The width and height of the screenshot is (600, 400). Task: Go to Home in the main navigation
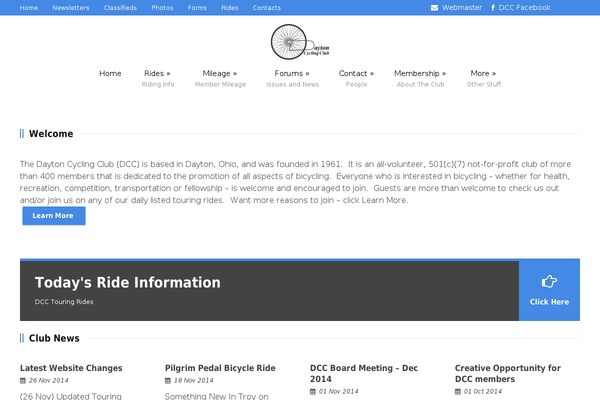(x=110, y=73)
